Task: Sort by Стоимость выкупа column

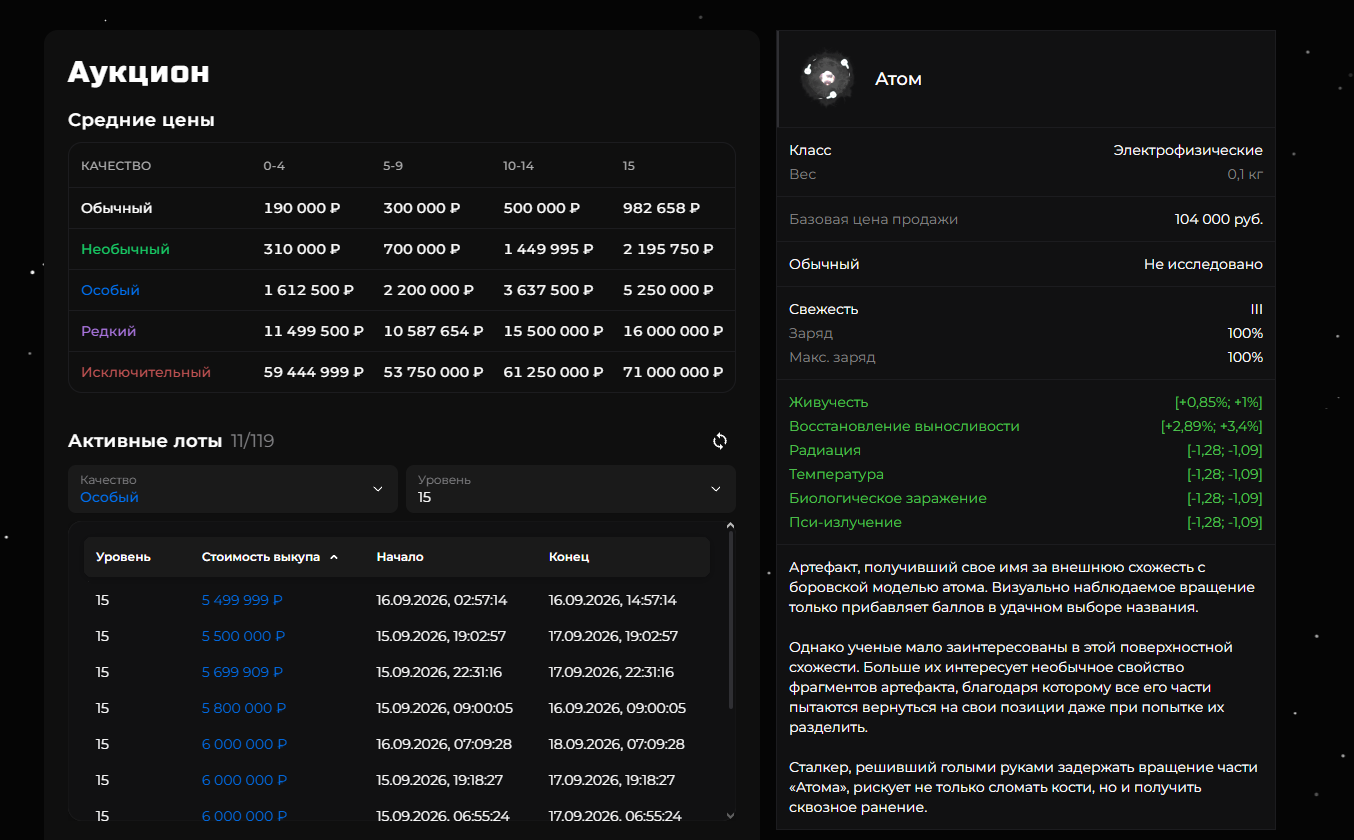Action: (261, 557)
